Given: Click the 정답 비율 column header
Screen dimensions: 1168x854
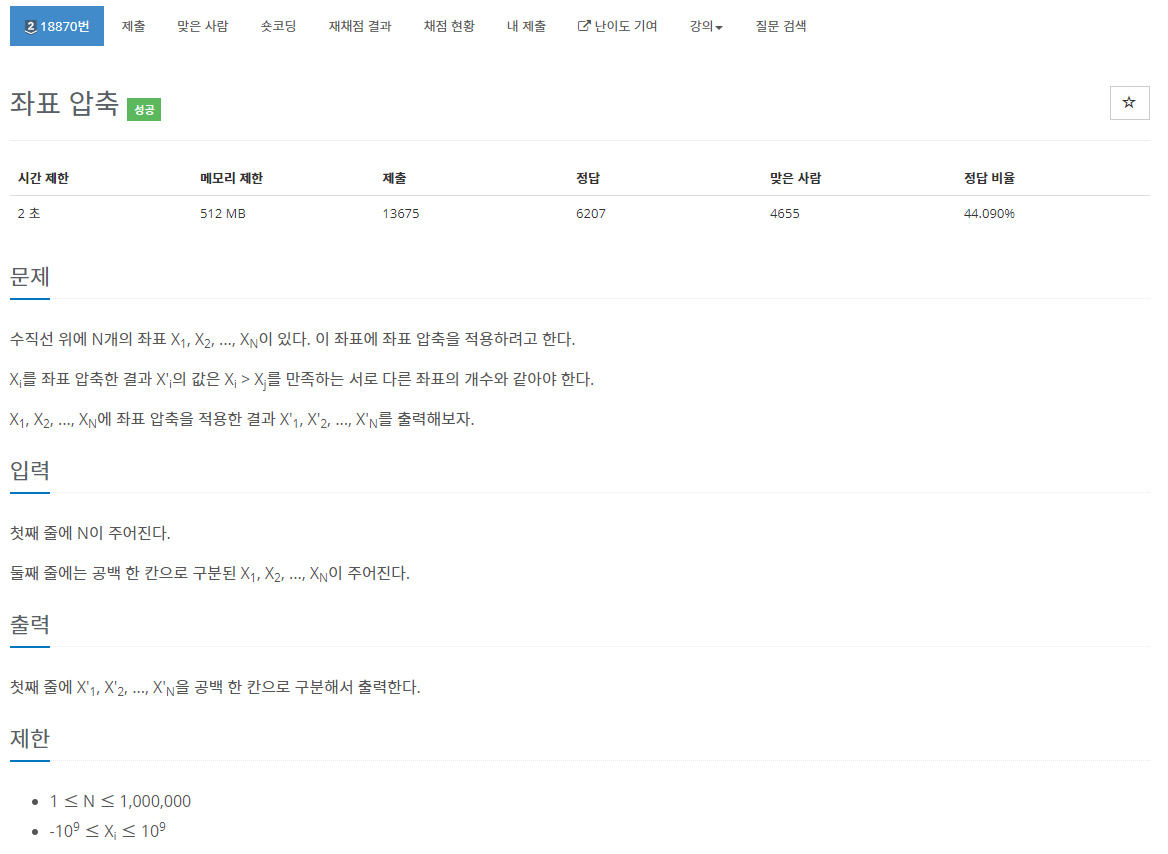Looking at the screenshot, I should pyautogui.click(x=989, y=178).
